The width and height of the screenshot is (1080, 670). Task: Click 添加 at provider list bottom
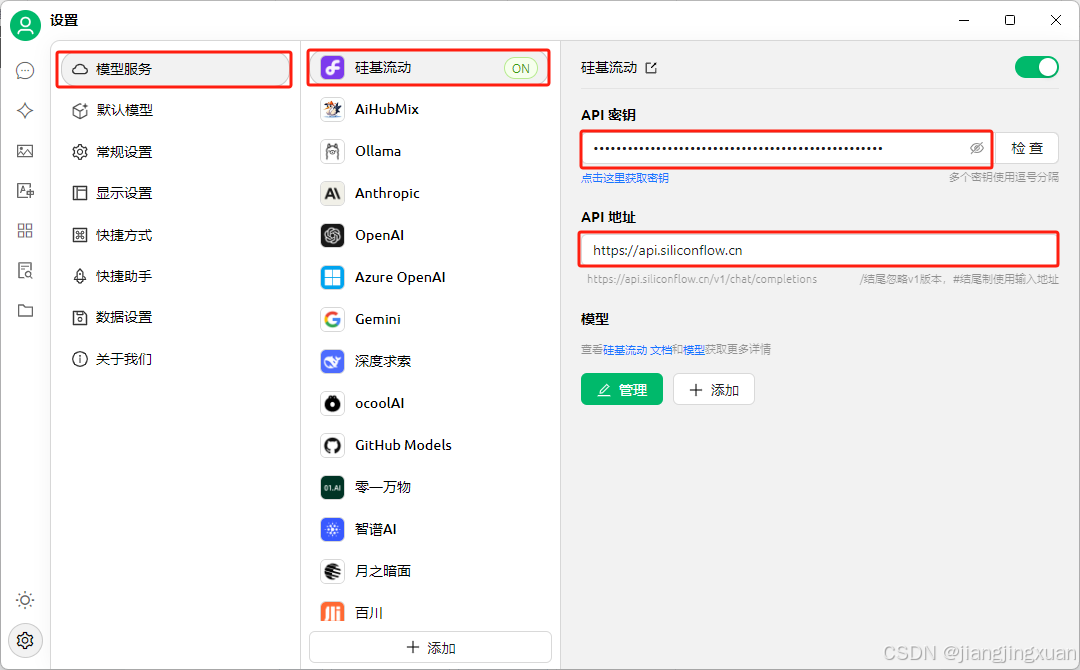click(430, 647)
